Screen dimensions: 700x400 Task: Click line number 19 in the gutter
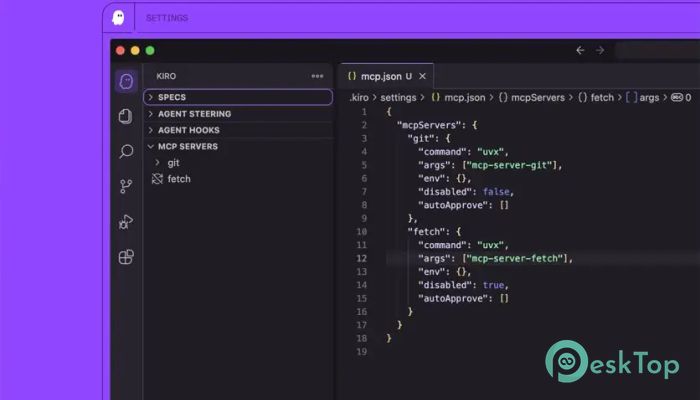click(362, 352)
